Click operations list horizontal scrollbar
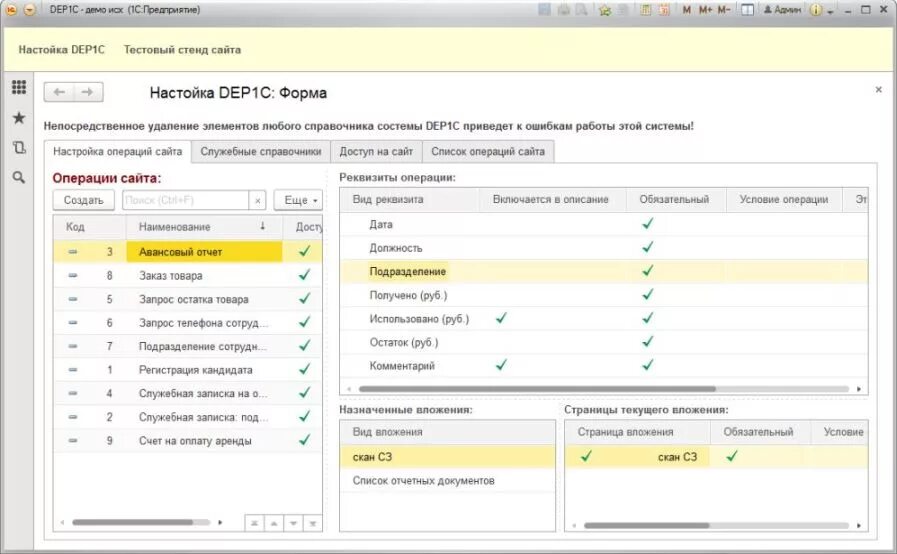The image size is (897, 554). pos(133,523)
